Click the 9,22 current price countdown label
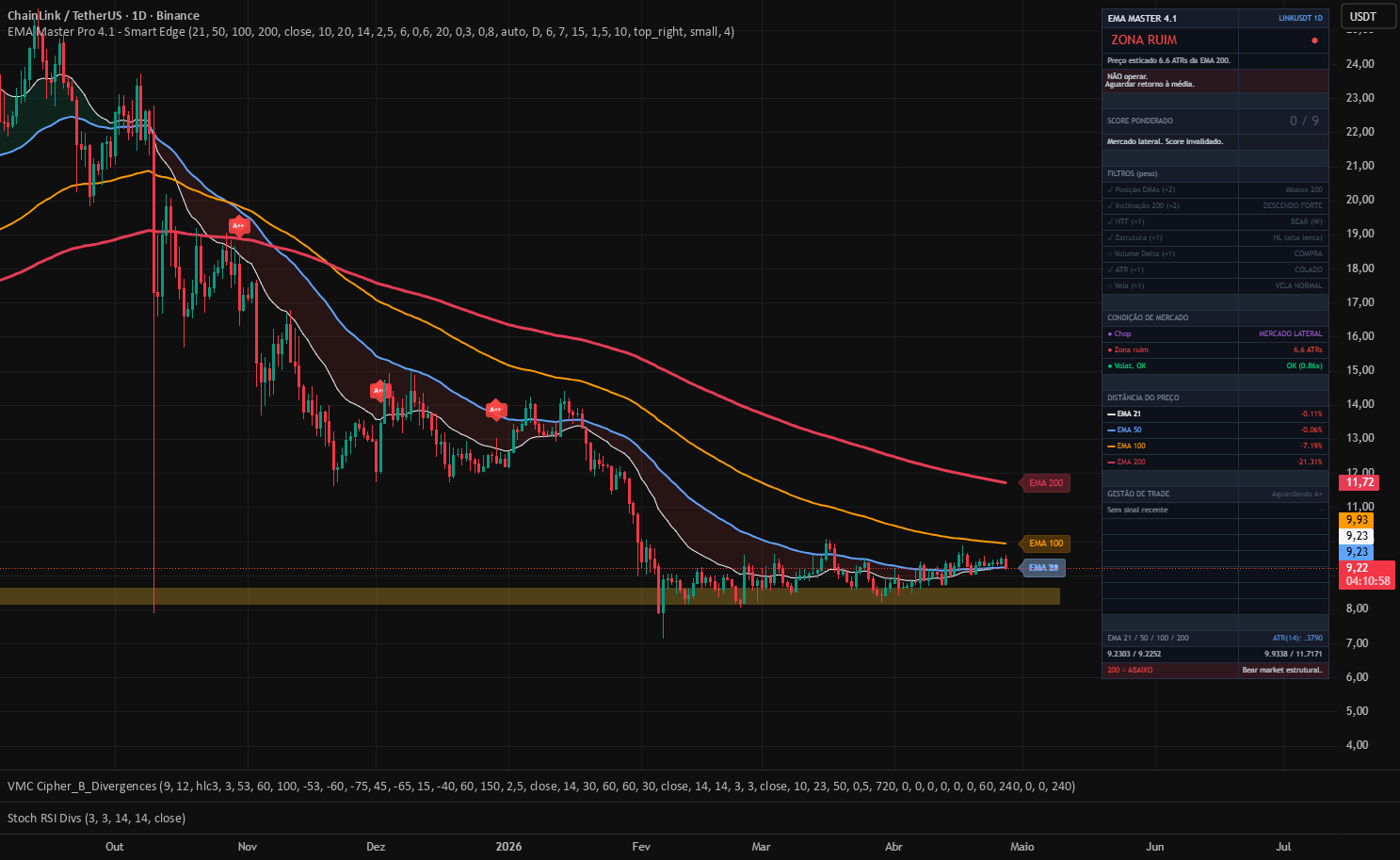 (x=1366, y=575)
